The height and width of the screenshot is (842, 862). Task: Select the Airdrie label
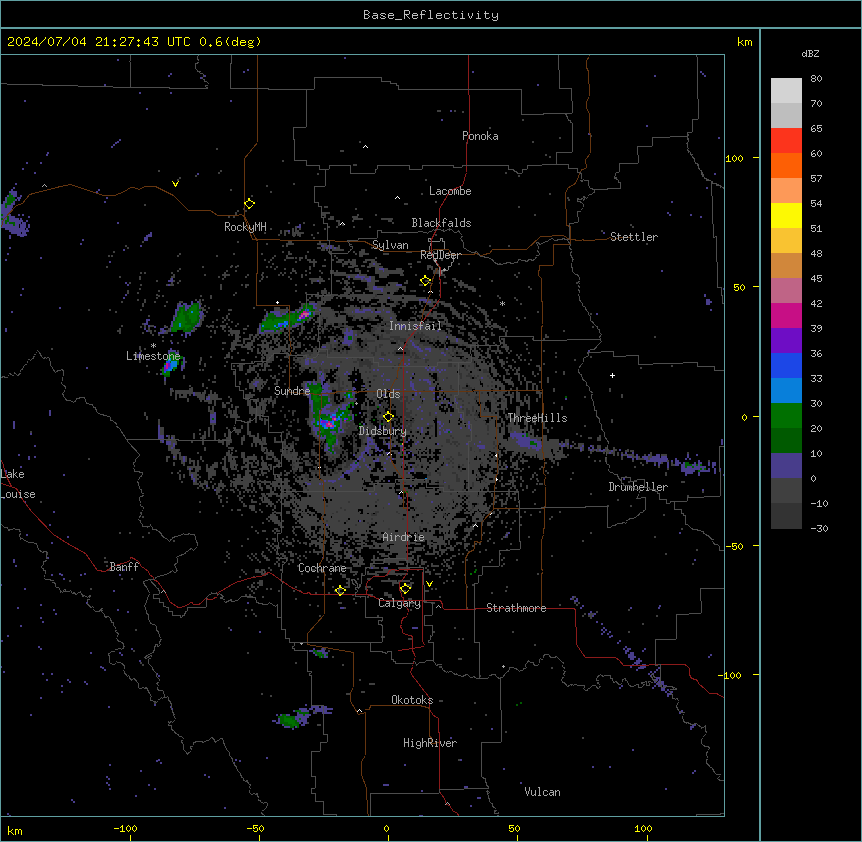[x=404, y=537]
